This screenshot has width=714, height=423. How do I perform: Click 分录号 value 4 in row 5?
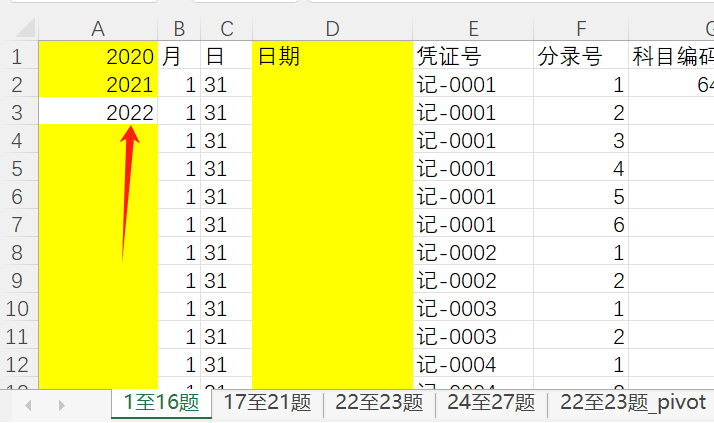(581, 167)
